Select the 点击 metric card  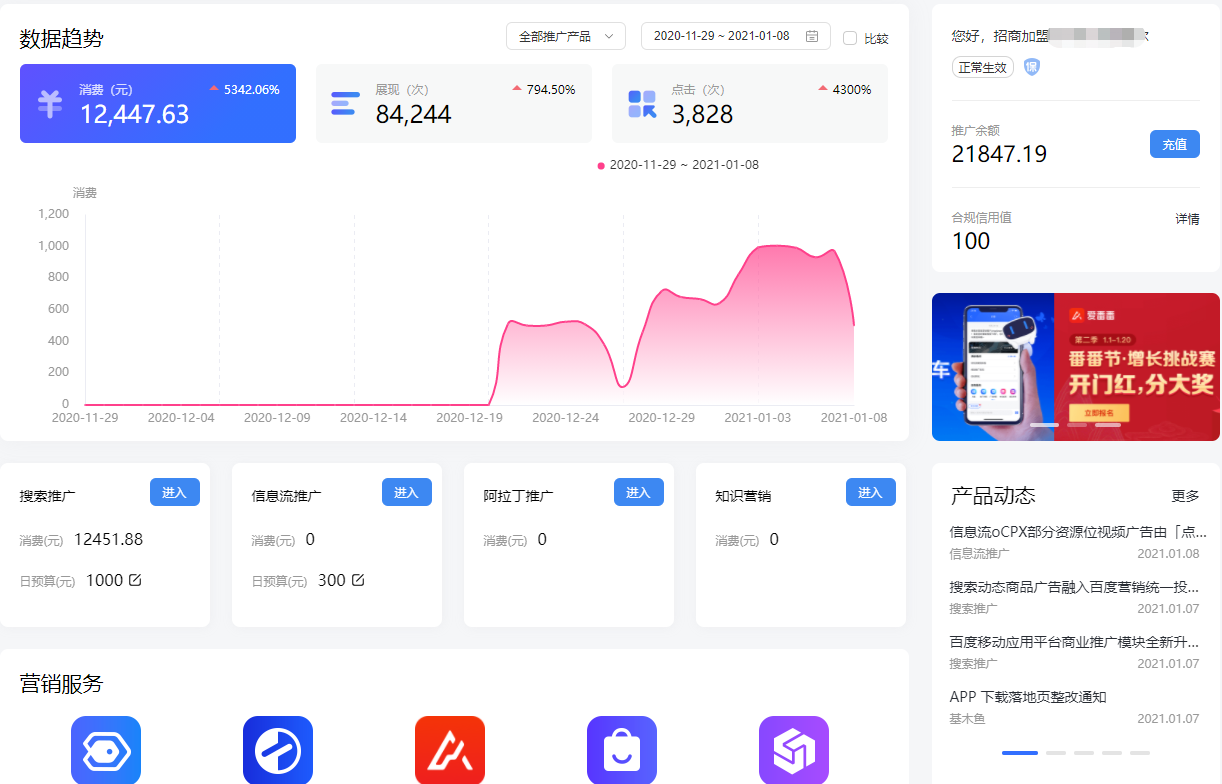[749, 104]
